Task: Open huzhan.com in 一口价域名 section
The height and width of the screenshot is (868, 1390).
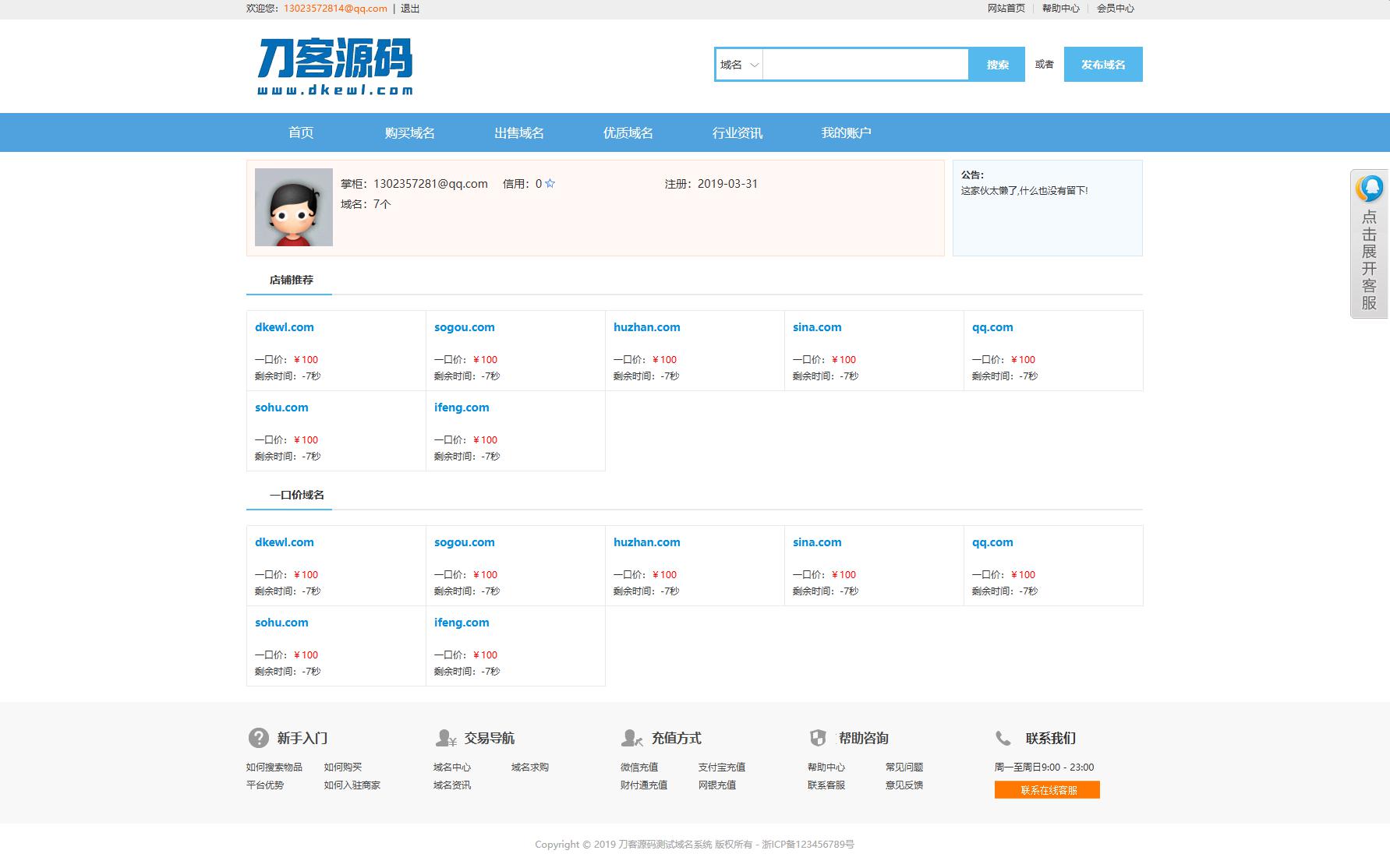Action: (x=647, y=542)
